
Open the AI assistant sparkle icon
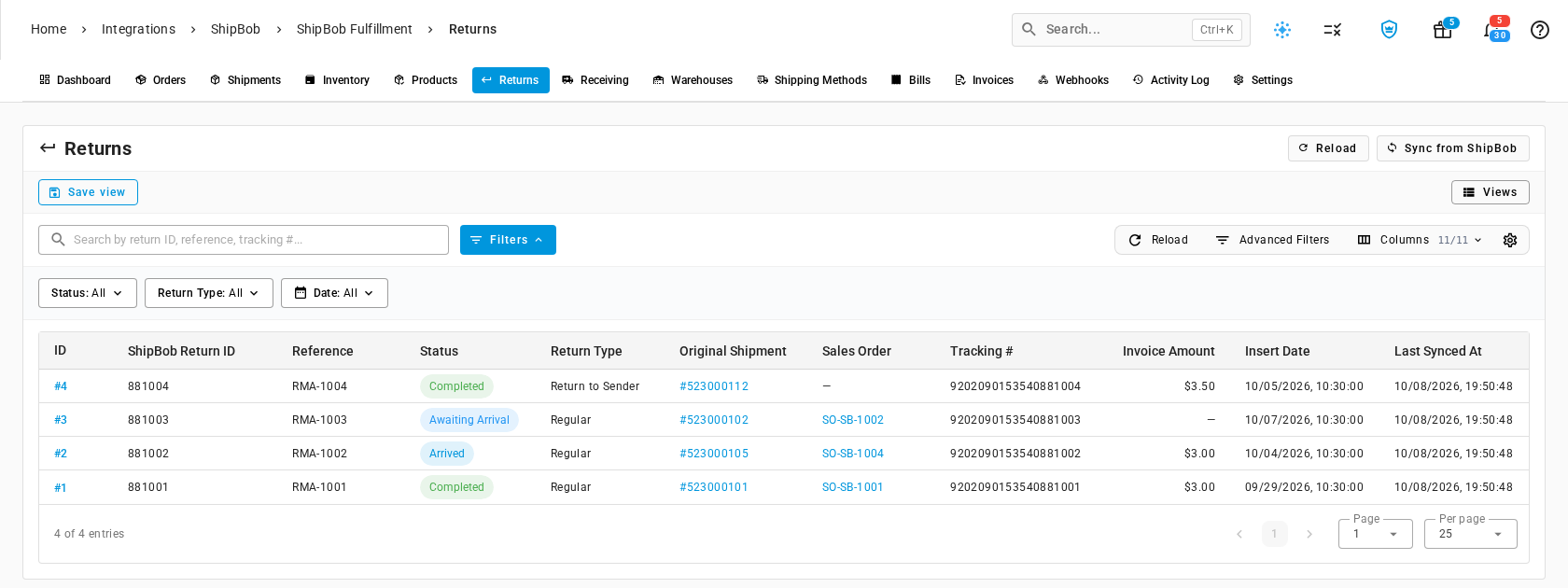point(1282,30)
